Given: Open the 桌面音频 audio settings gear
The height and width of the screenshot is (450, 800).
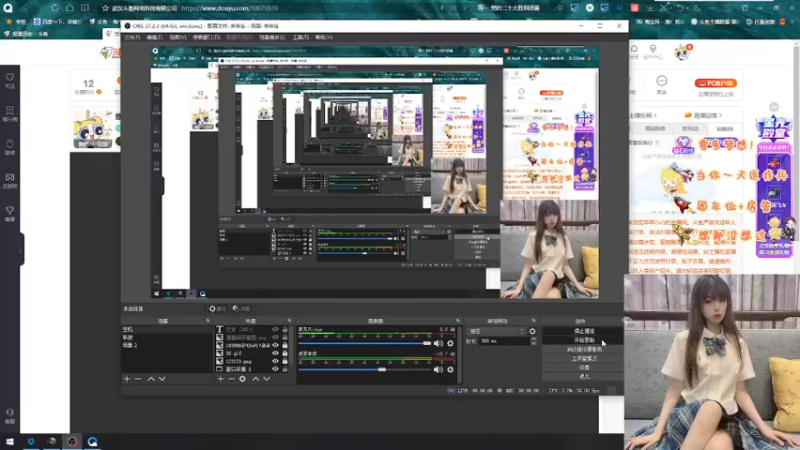Looking at the screenshot, I should tap(451, 369).
